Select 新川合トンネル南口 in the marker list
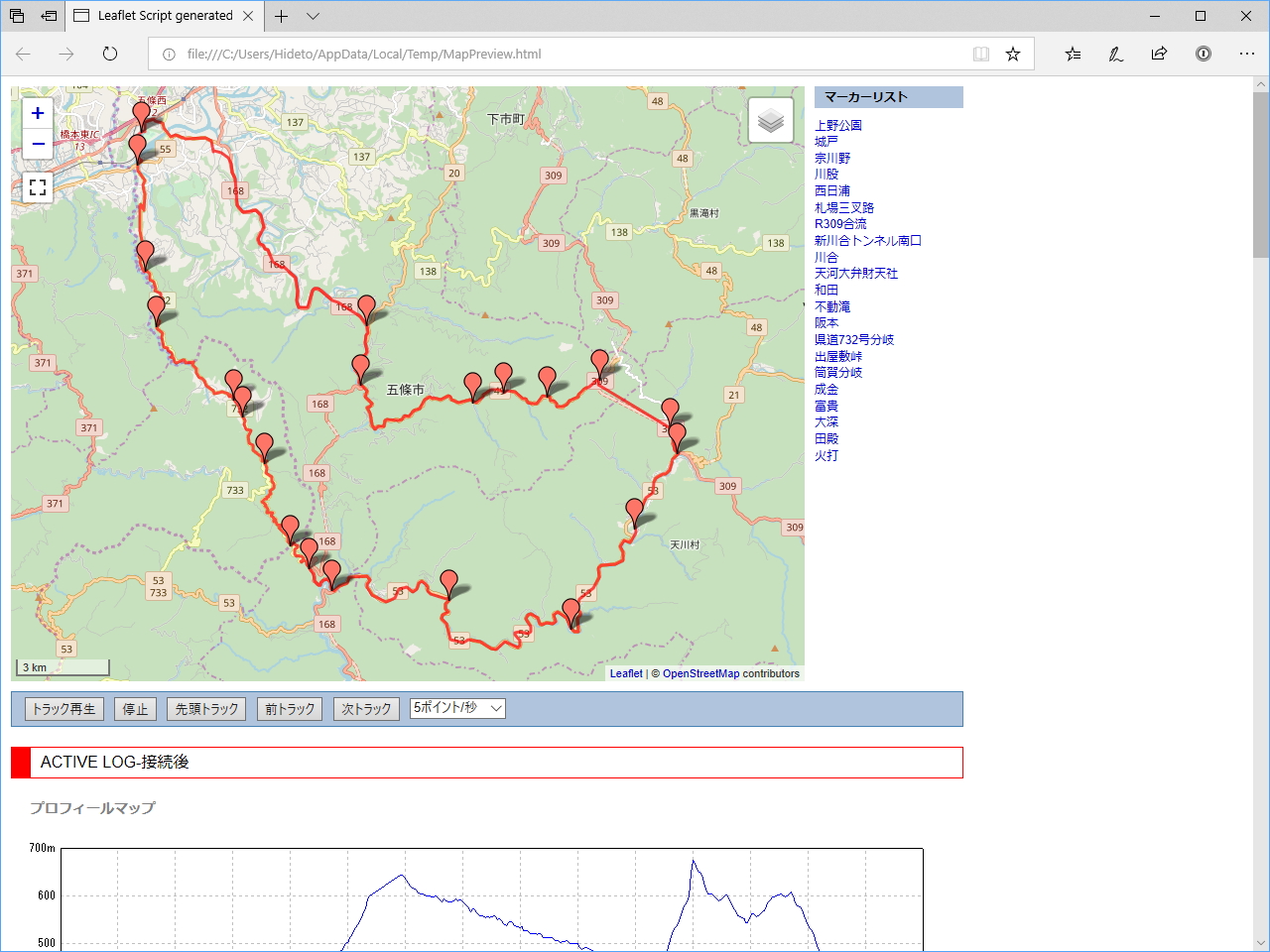This screenshot has width=1270, height=952. (x=868, y=241)
